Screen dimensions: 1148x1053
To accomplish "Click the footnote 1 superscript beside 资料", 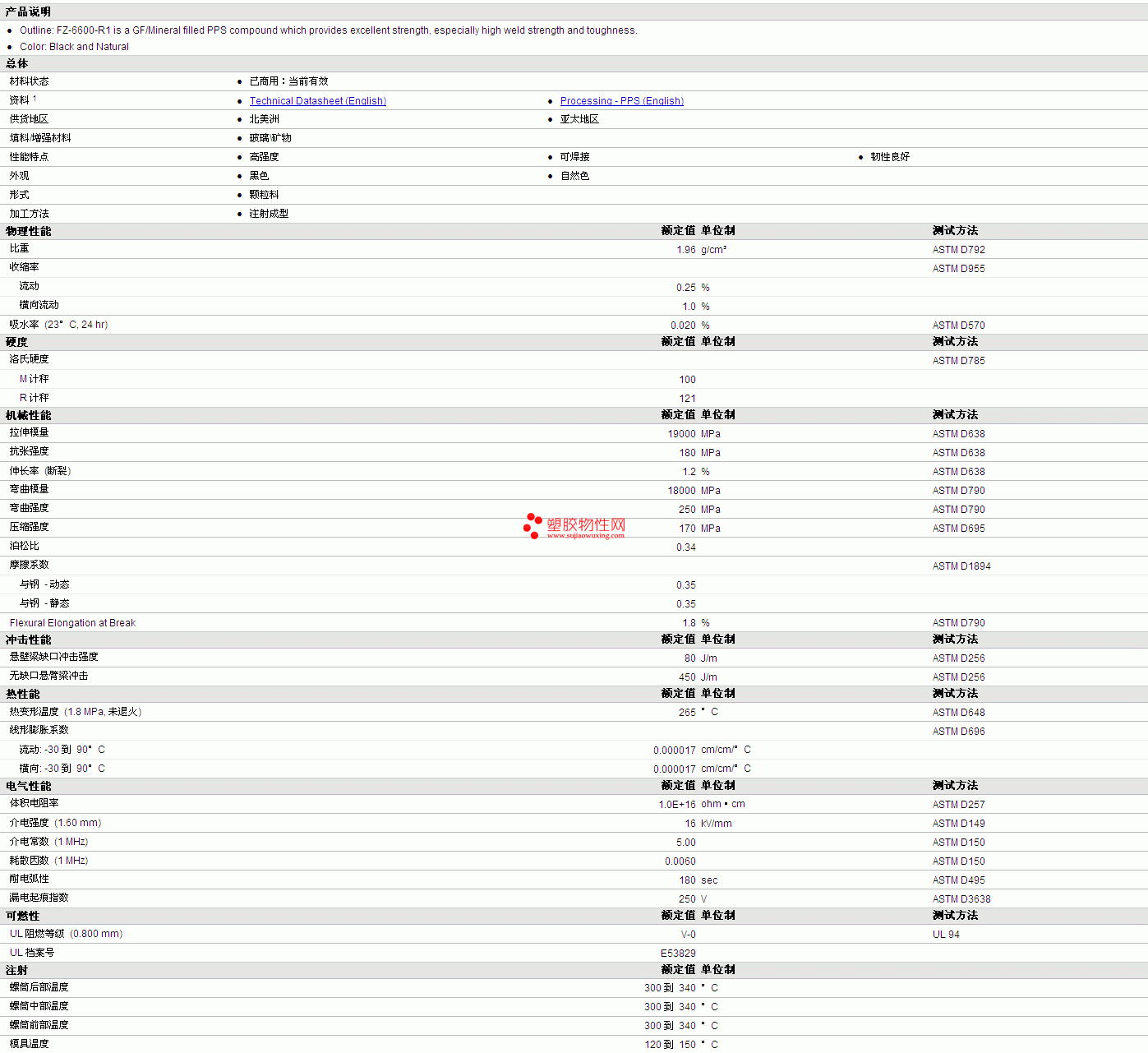I will 35,99.
